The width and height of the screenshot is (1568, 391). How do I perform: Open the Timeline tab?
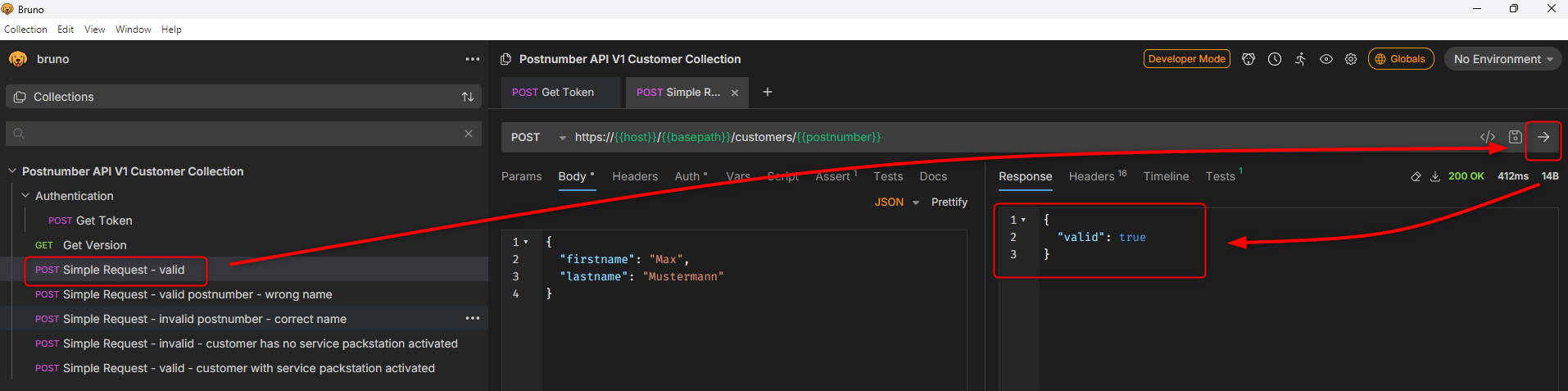1166,176
